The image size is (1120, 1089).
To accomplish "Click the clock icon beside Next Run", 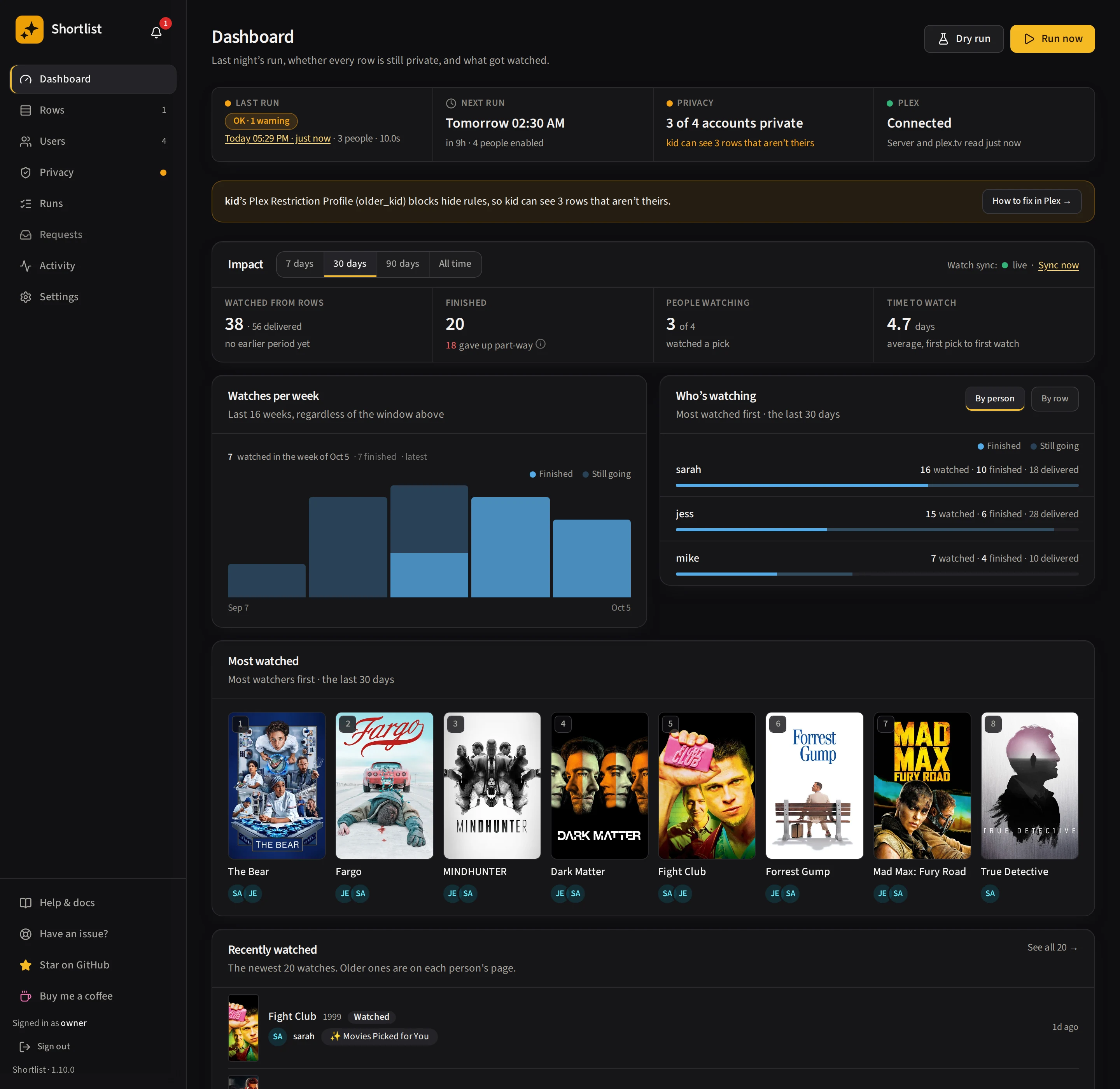I will coord(451,103).
